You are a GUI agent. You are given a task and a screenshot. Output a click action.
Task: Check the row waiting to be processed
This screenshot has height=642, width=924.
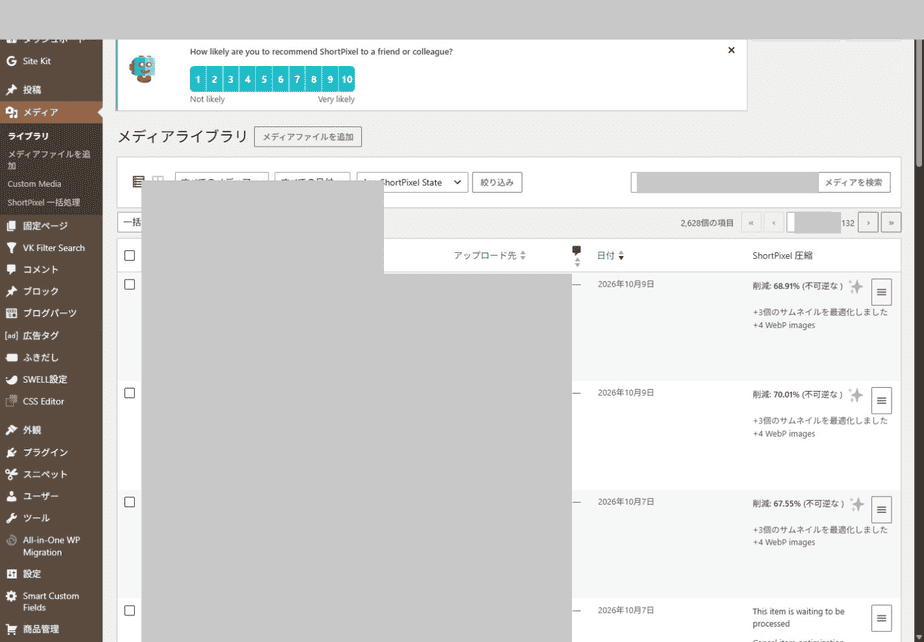130,611
